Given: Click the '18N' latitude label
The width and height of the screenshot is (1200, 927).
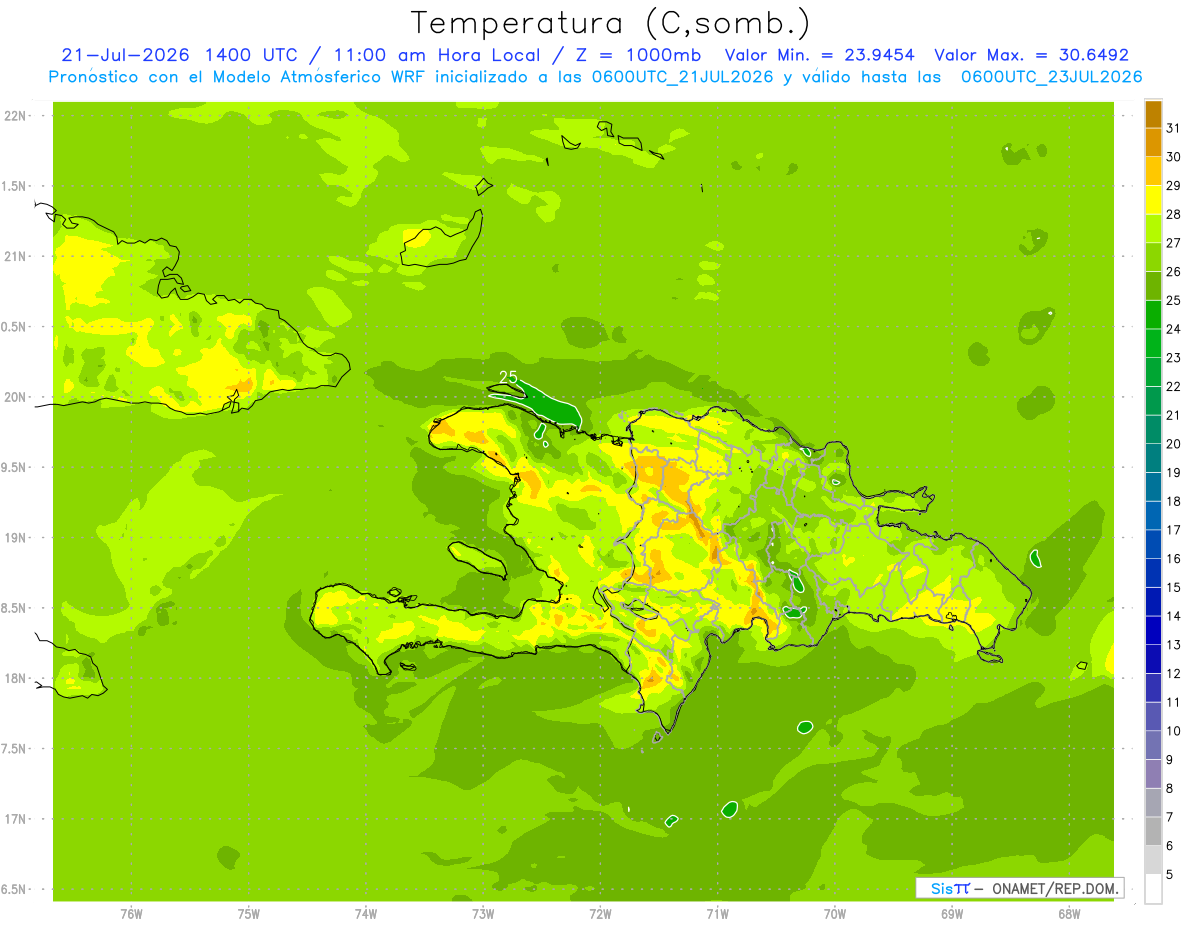Looking at the screenshot, I should coord(14,679).
